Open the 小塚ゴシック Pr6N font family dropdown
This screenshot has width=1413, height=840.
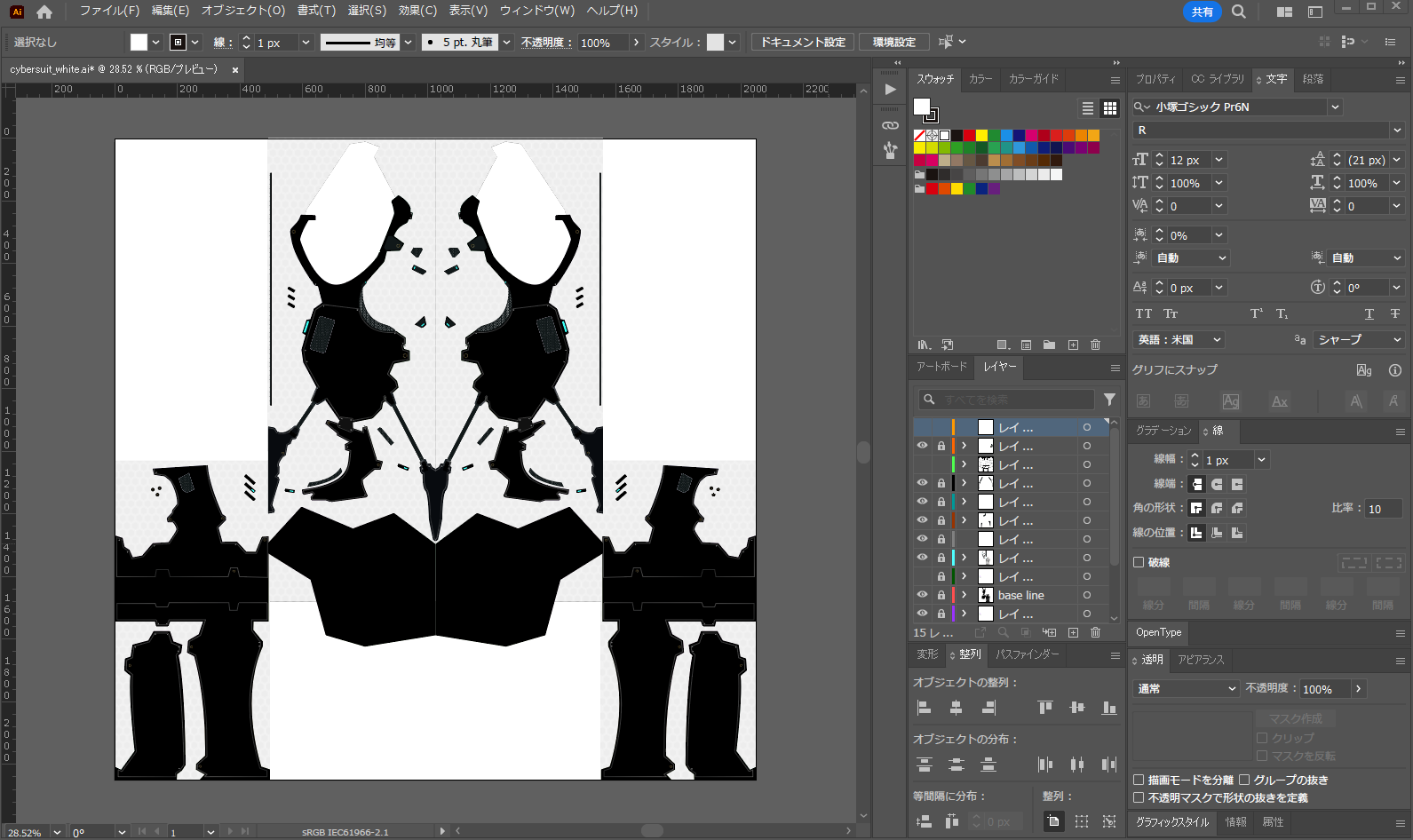pos(1335,107)
